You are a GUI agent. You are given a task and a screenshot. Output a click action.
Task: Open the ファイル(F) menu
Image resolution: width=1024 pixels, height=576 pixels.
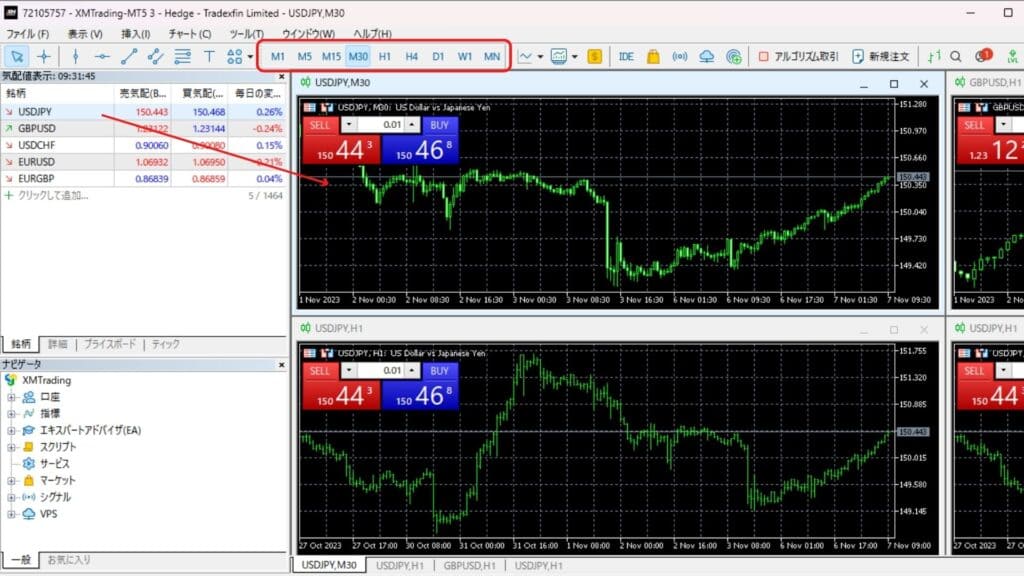coord(27,34)
